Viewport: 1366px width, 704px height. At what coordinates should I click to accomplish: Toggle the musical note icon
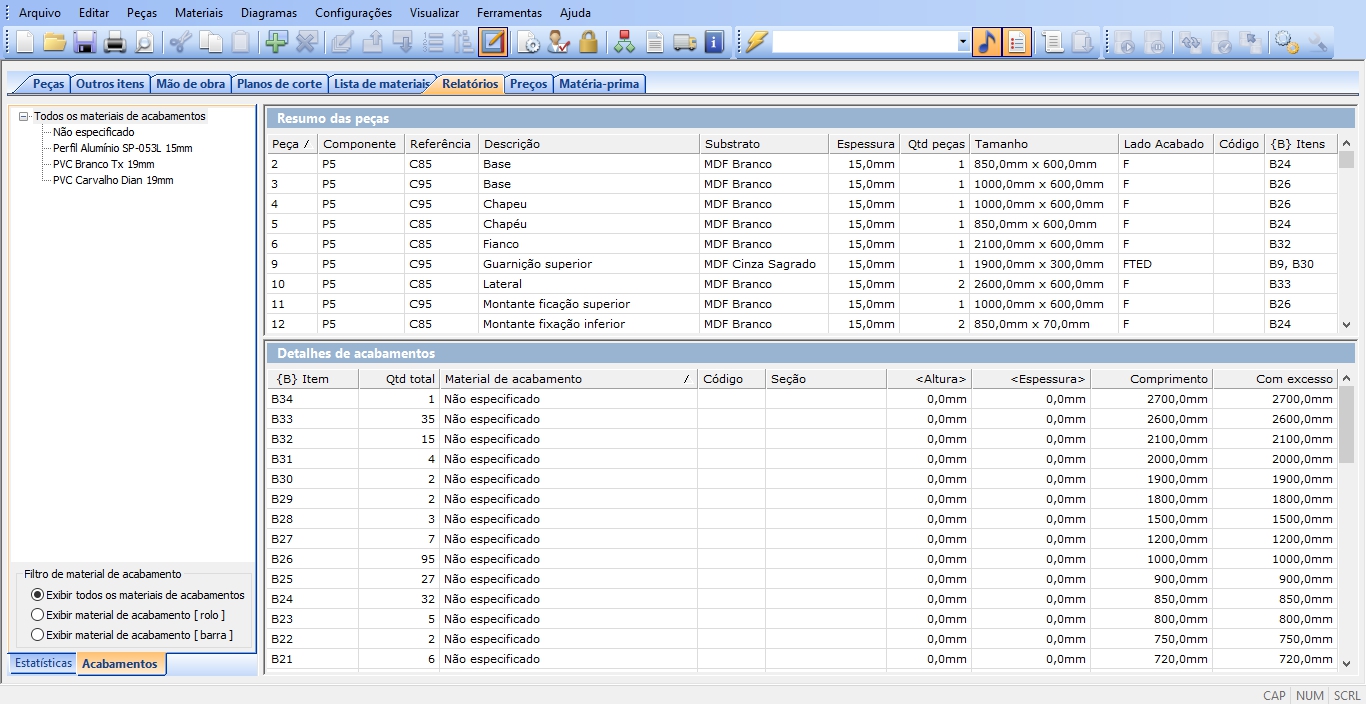pyautogui.click(x=986, y=42)
